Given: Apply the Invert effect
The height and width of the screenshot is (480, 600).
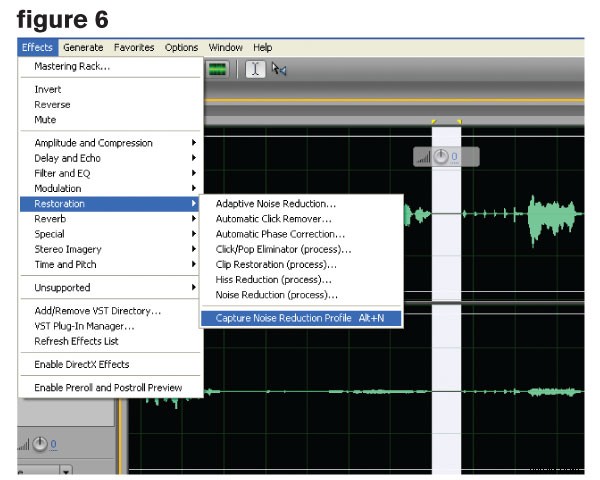Looking at the screenshot, I should coord(110,89).
